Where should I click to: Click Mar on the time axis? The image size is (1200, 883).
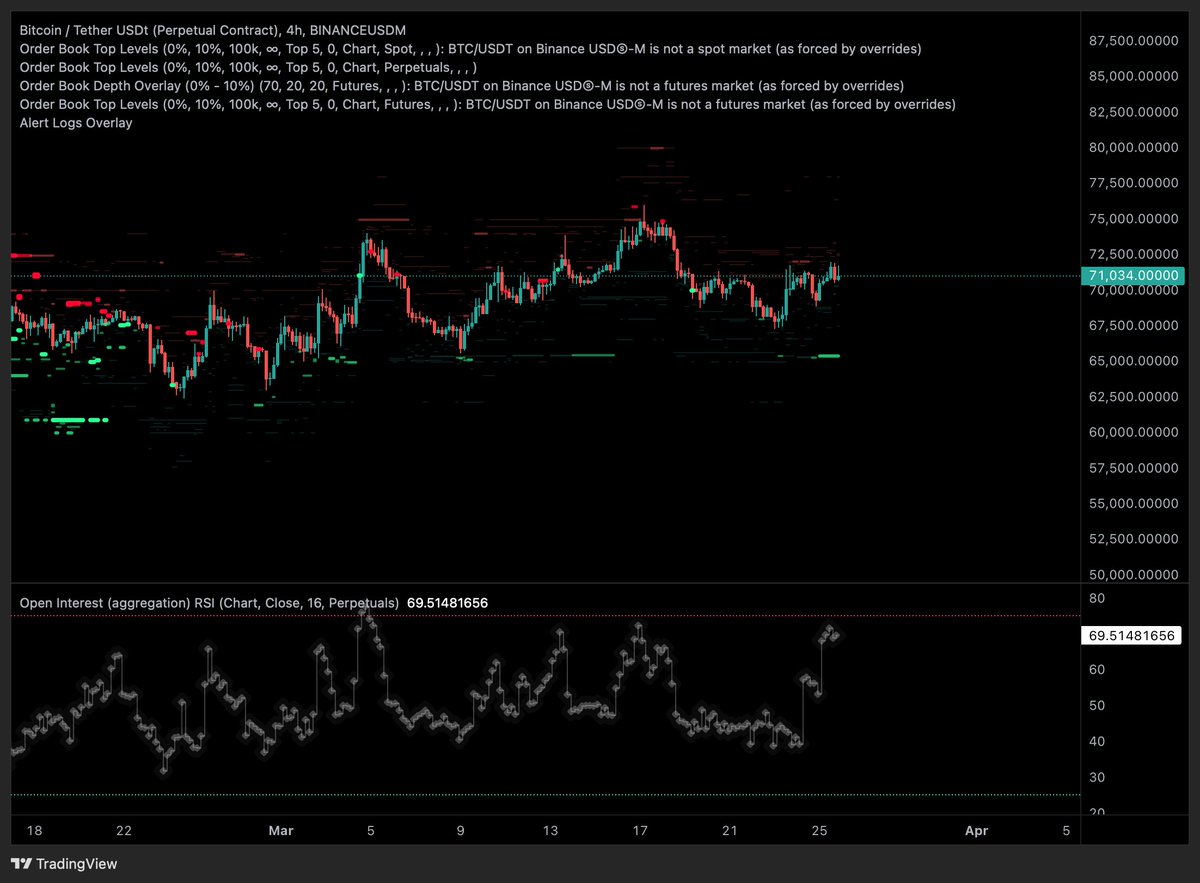280,830
